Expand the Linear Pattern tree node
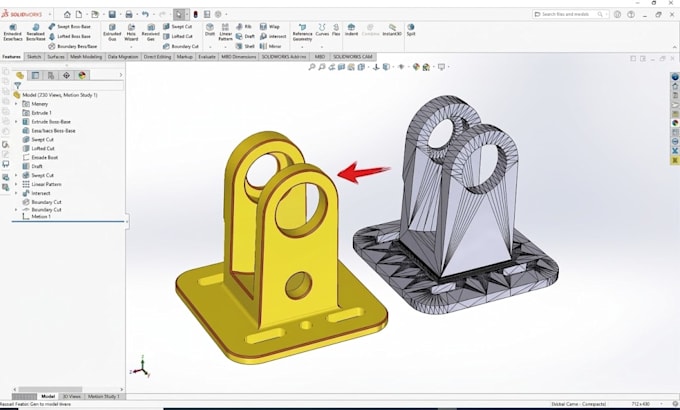Viewport: 680px width, 410px height. pyautogui.click(x=16, y=184)
